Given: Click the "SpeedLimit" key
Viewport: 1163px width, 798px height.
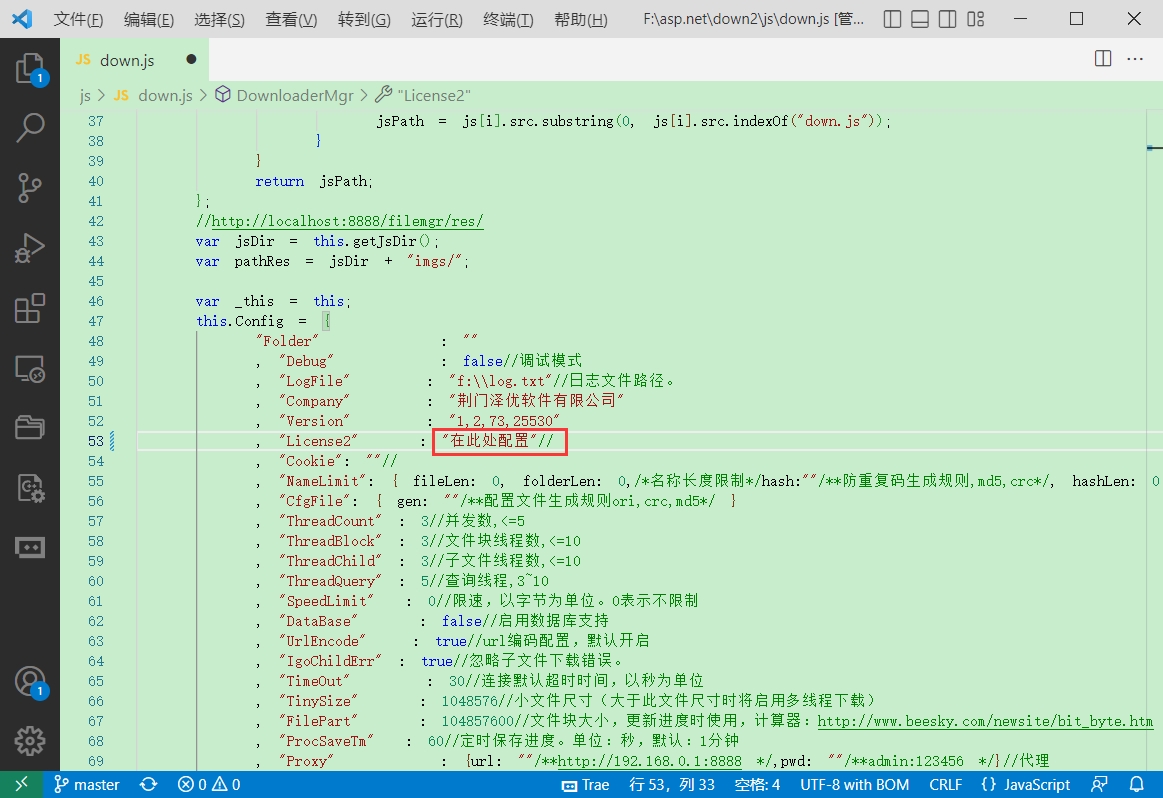Looking at the screenshot, I should [326, 601].
